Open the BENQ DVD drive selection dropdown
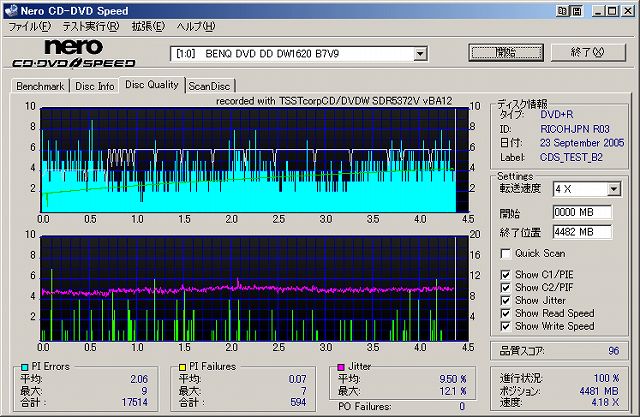The width and height of the screenshot is (640, 417). pos(420,53)
